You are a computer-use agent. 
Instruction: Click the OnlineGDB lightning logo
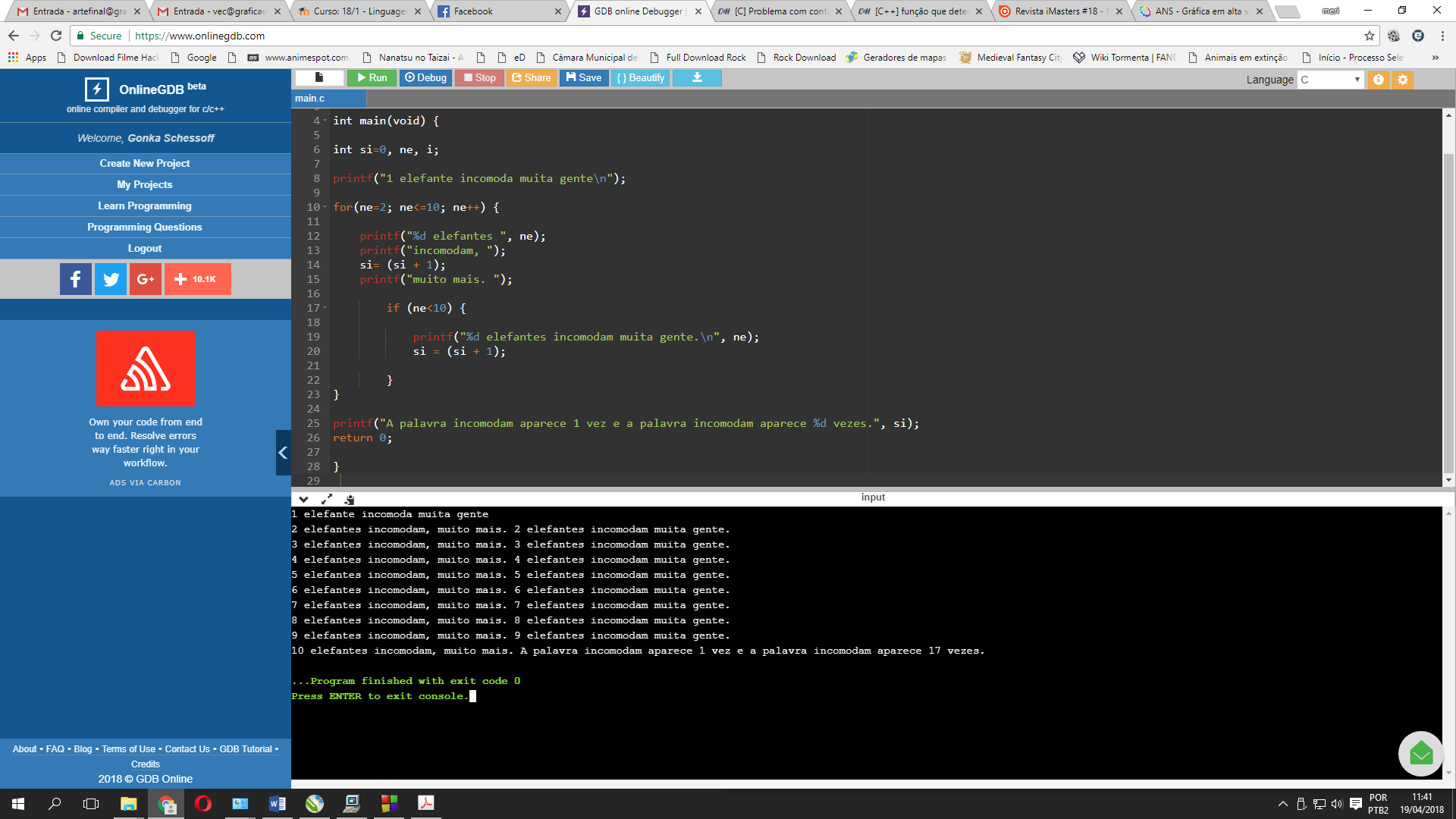coord(96,89)
